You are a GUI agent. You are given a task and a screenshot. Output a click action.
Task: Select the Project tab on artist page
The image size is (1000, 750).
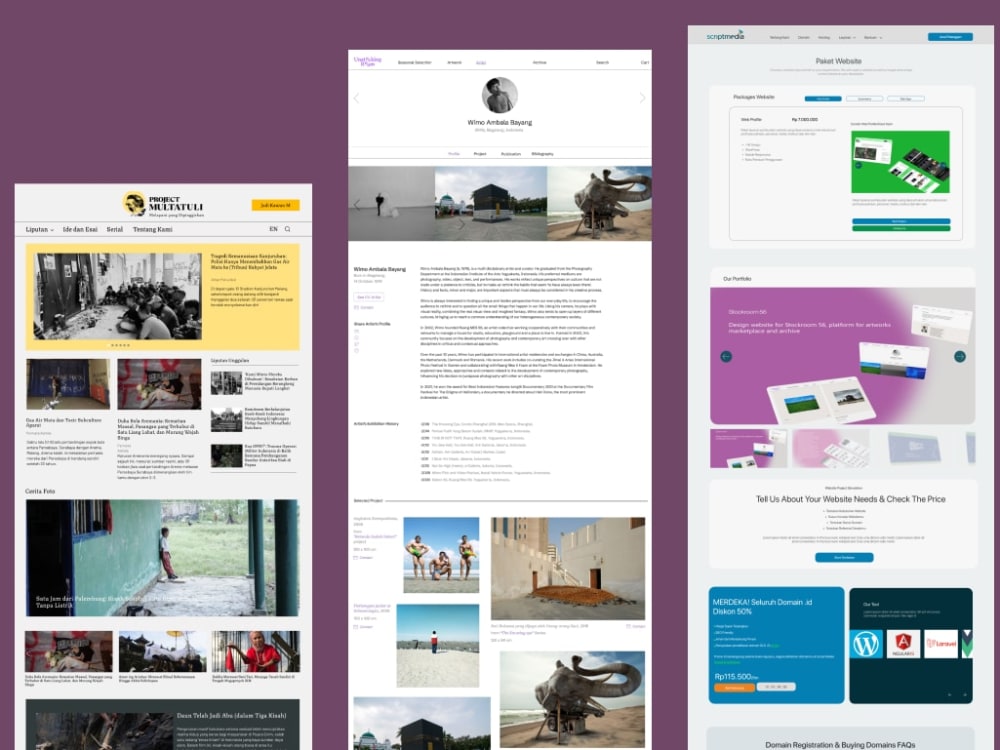(480, 154)
